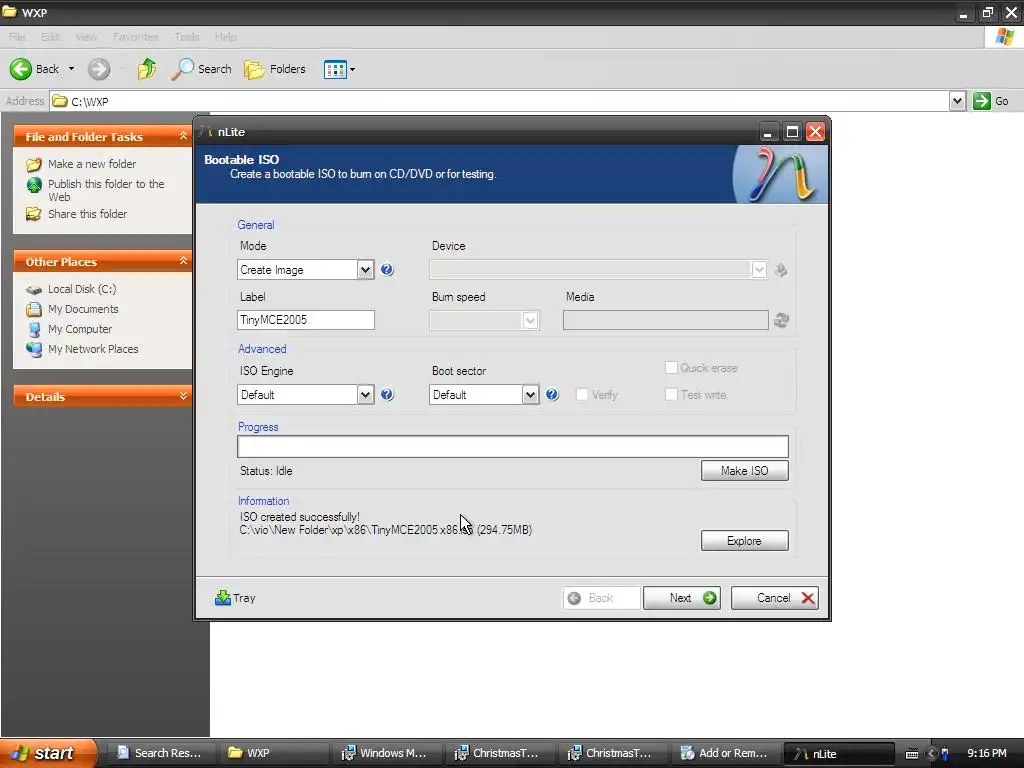1024x768 pixels.
Task: Open the Mode dropdown (Create Image)
Action: (365, 270)
